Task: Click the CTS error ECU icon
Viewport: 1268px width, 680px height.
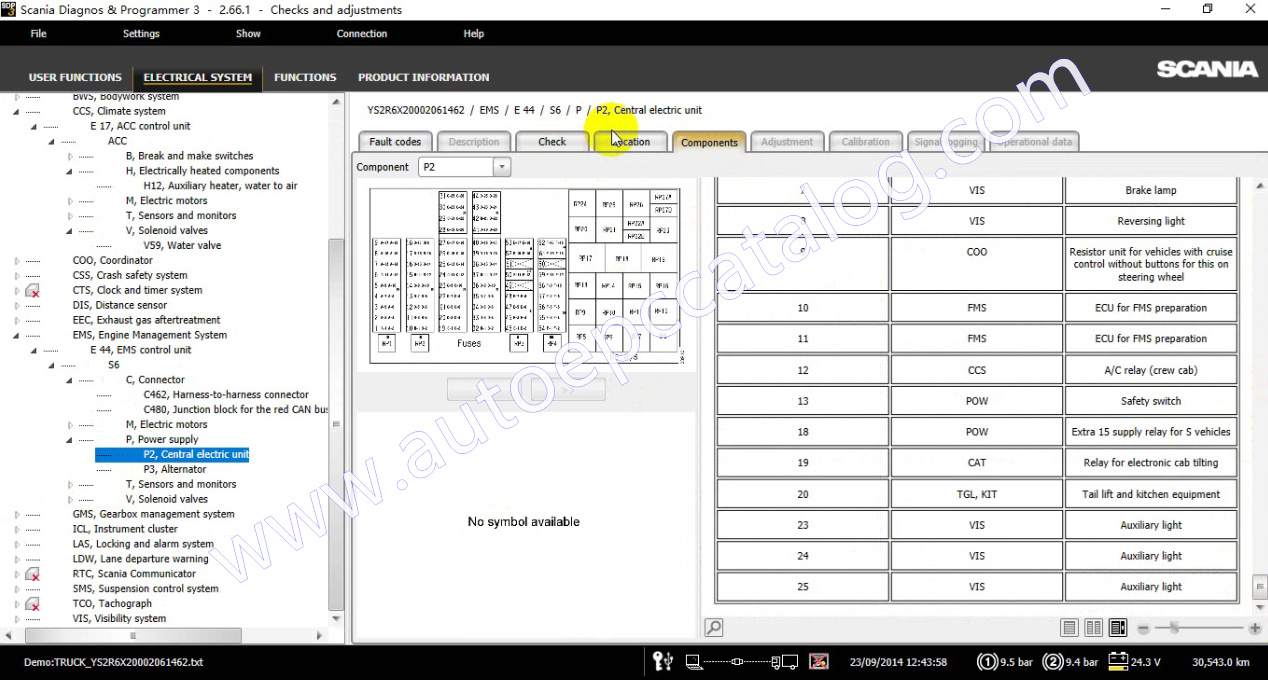Action: pyautogui.click(x=33, y=290)
